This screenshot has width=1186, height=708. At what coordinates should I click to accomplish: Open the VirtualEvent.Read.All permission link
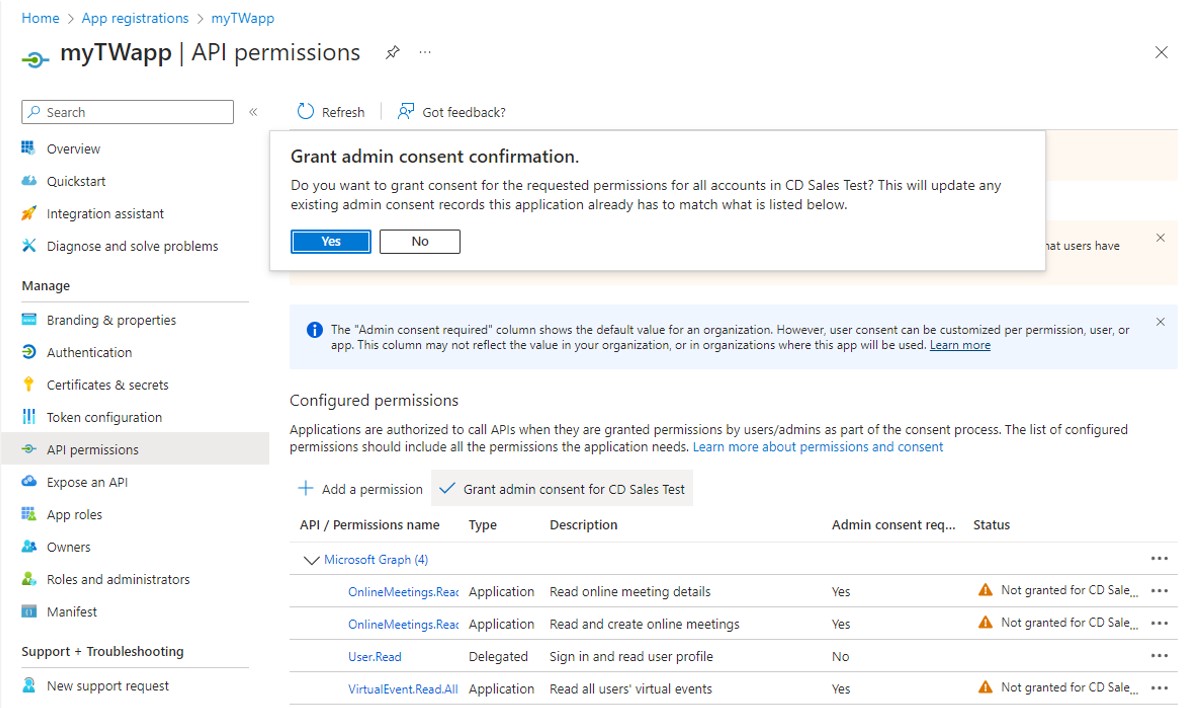point(402,689)
